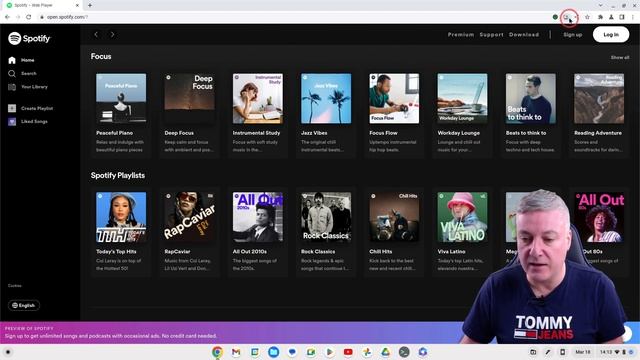Viewport: 640px width, 360px height.
Task: Open Premium link in top bar
Action: point(461,35)
